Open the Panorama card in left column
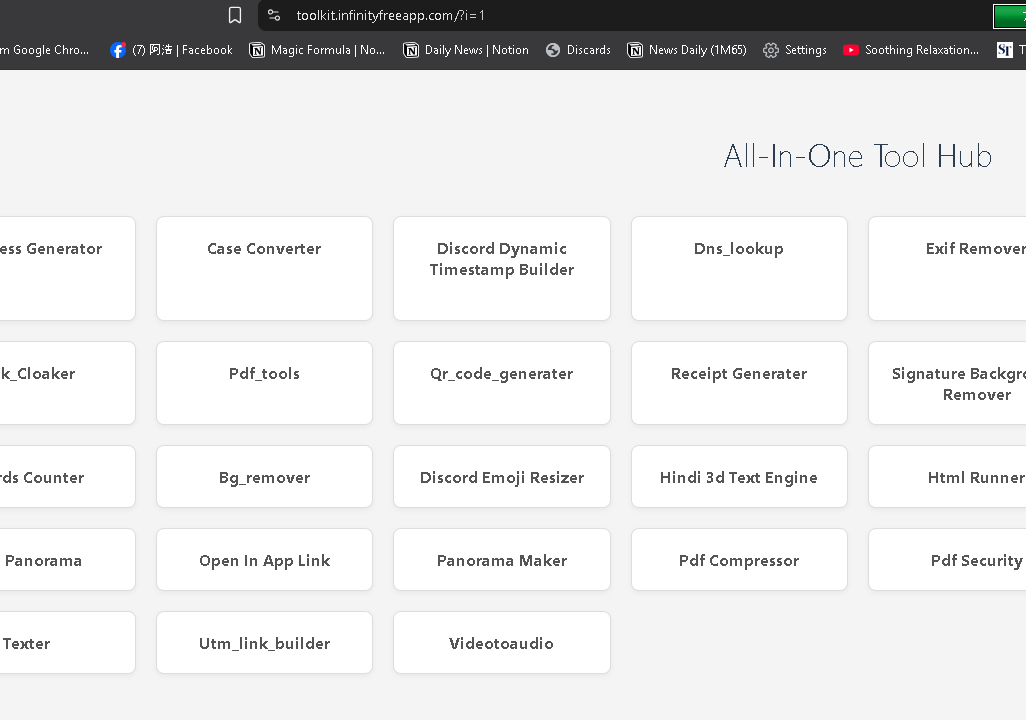The image size is (1026, 720). click(67, 560)
